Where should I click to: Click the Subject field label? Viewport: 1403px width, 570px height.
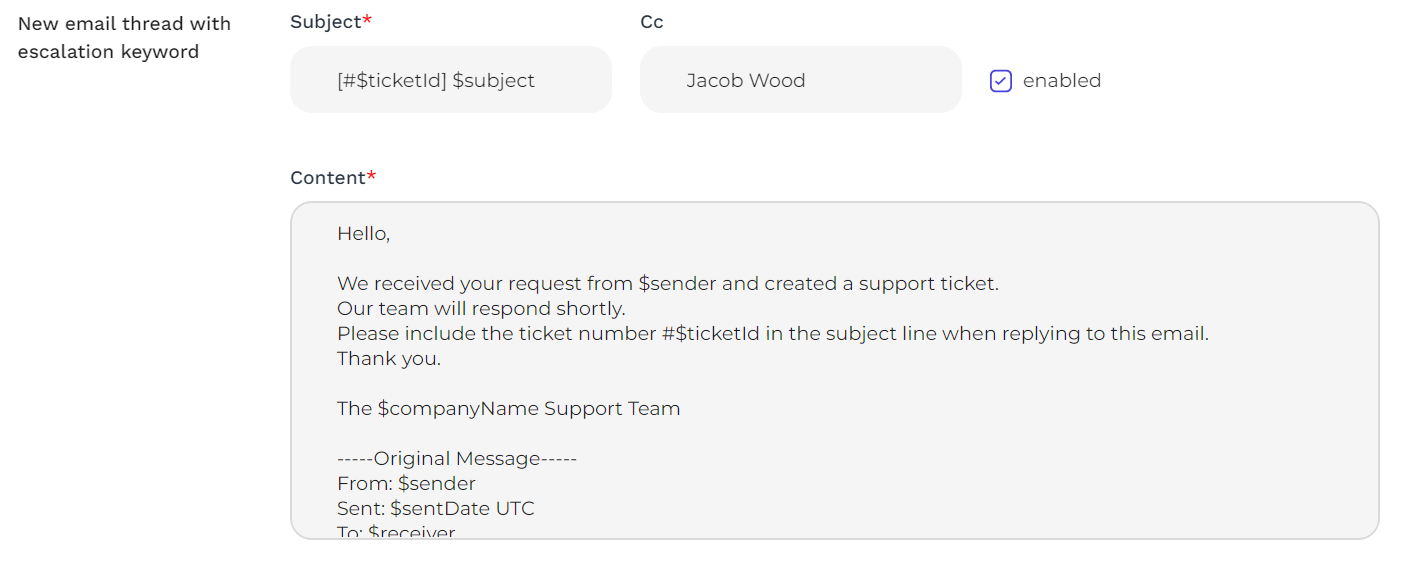[x=326, y=22]
